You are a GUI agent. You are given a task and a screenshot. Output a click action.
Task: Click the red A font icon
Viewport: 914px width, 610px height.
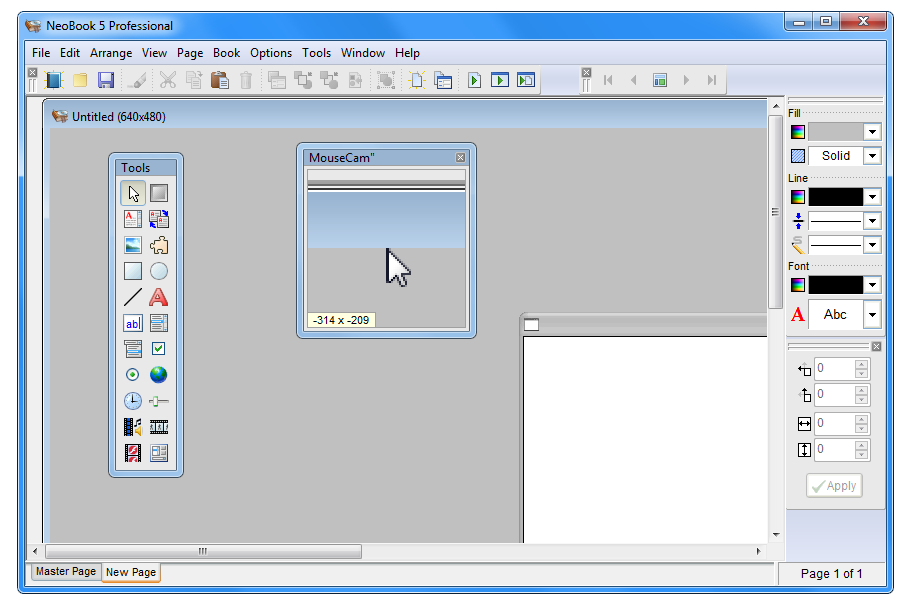[797, 315]
